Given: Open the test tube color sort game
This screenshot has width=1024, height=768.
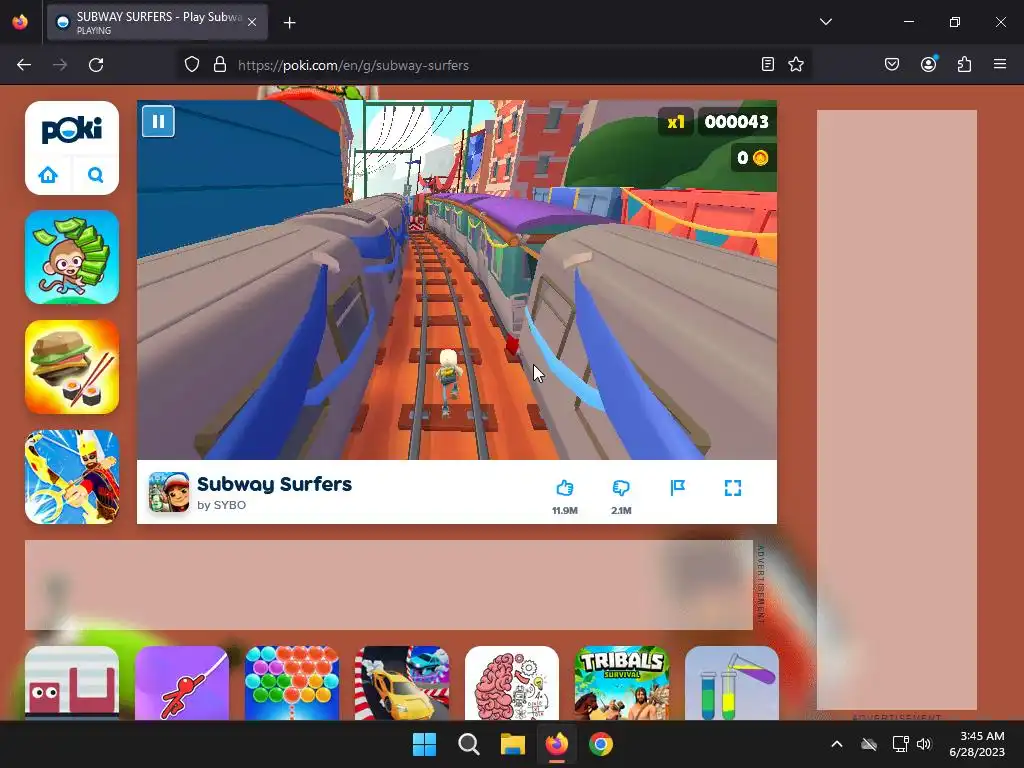Looking at the screenshot, I should 732,683.
